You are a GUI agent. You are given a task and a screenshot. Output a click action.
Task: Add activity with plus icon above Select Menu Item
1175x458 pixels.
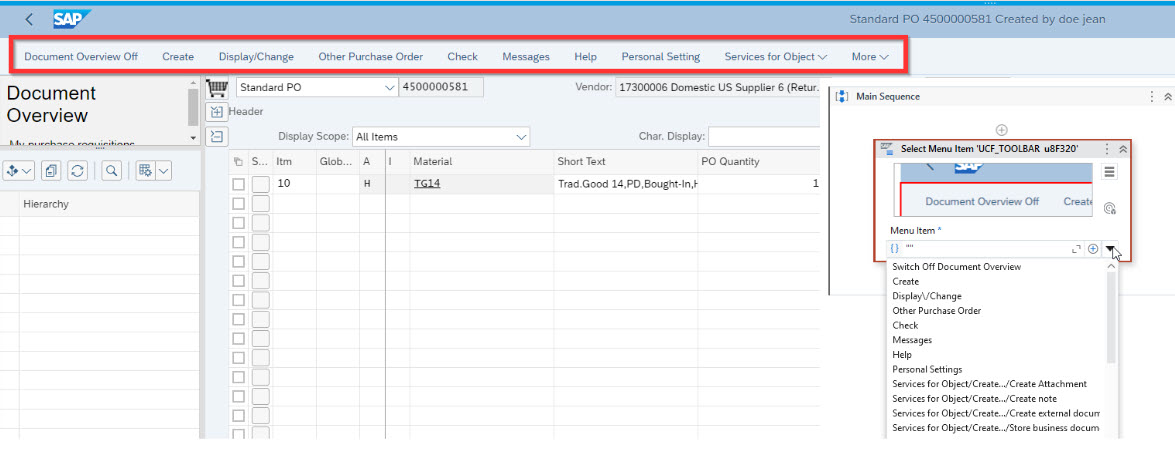click(x=1001, y=130)
